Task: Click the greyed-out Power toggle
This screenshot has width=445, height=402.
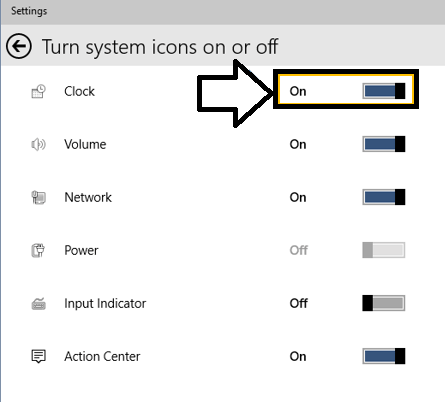Action: [384, 250]
